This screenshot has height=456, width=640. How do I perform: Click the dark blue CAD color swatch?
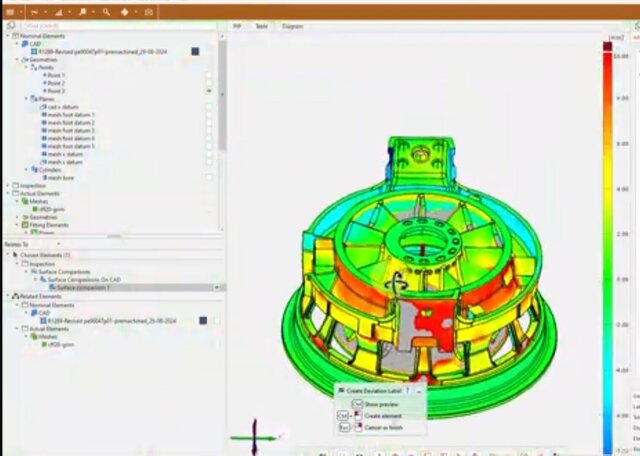coord(195,51)
